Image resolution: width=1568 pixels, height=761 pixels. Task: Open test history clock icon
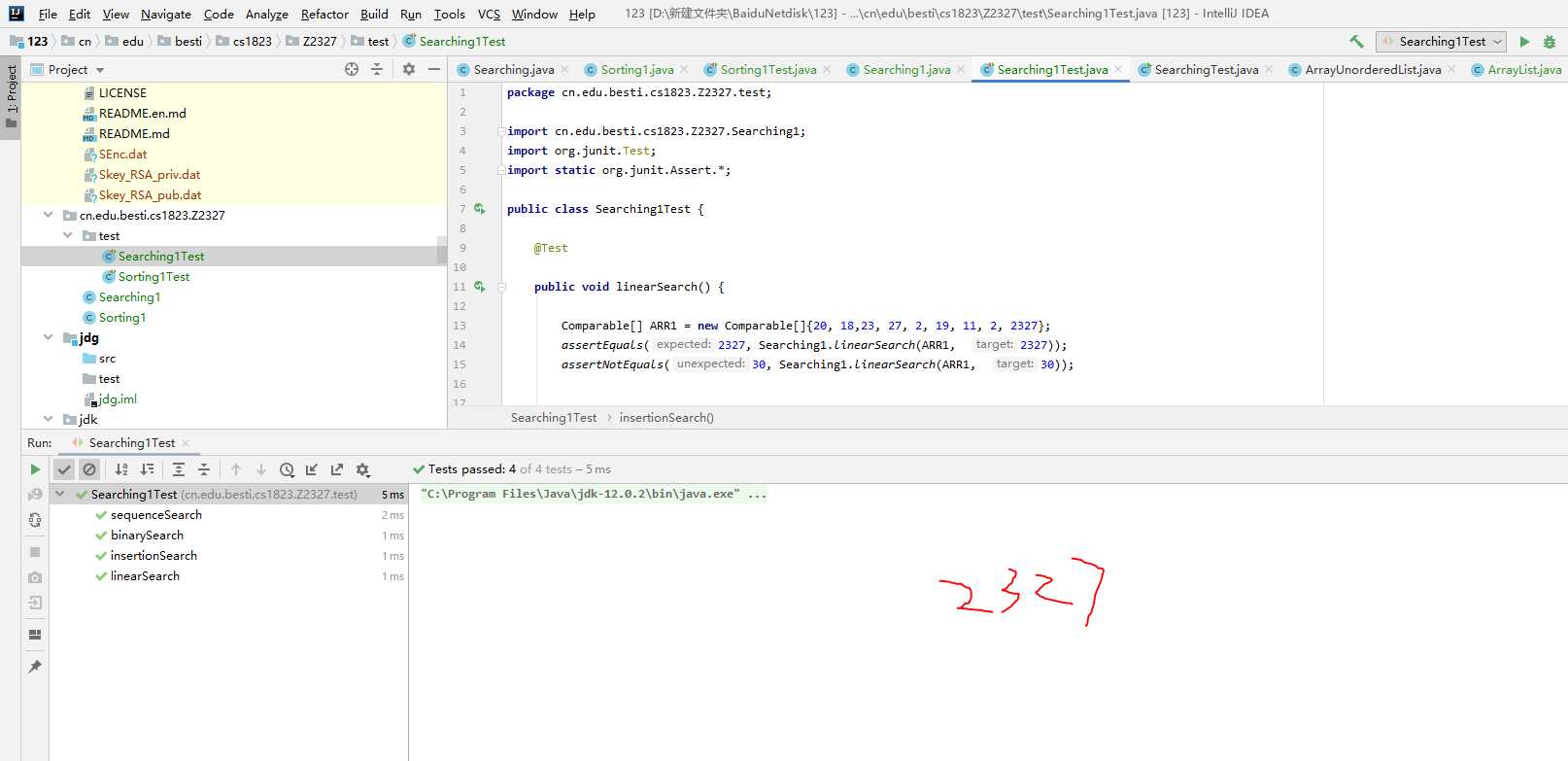point(288,469)
